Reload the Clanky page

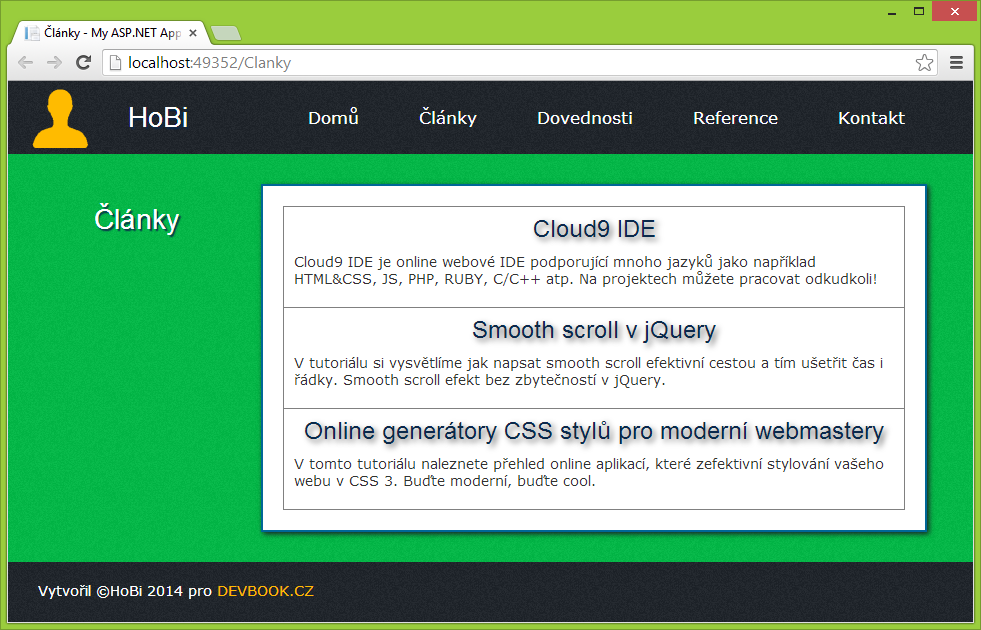[x=83, y=62]
